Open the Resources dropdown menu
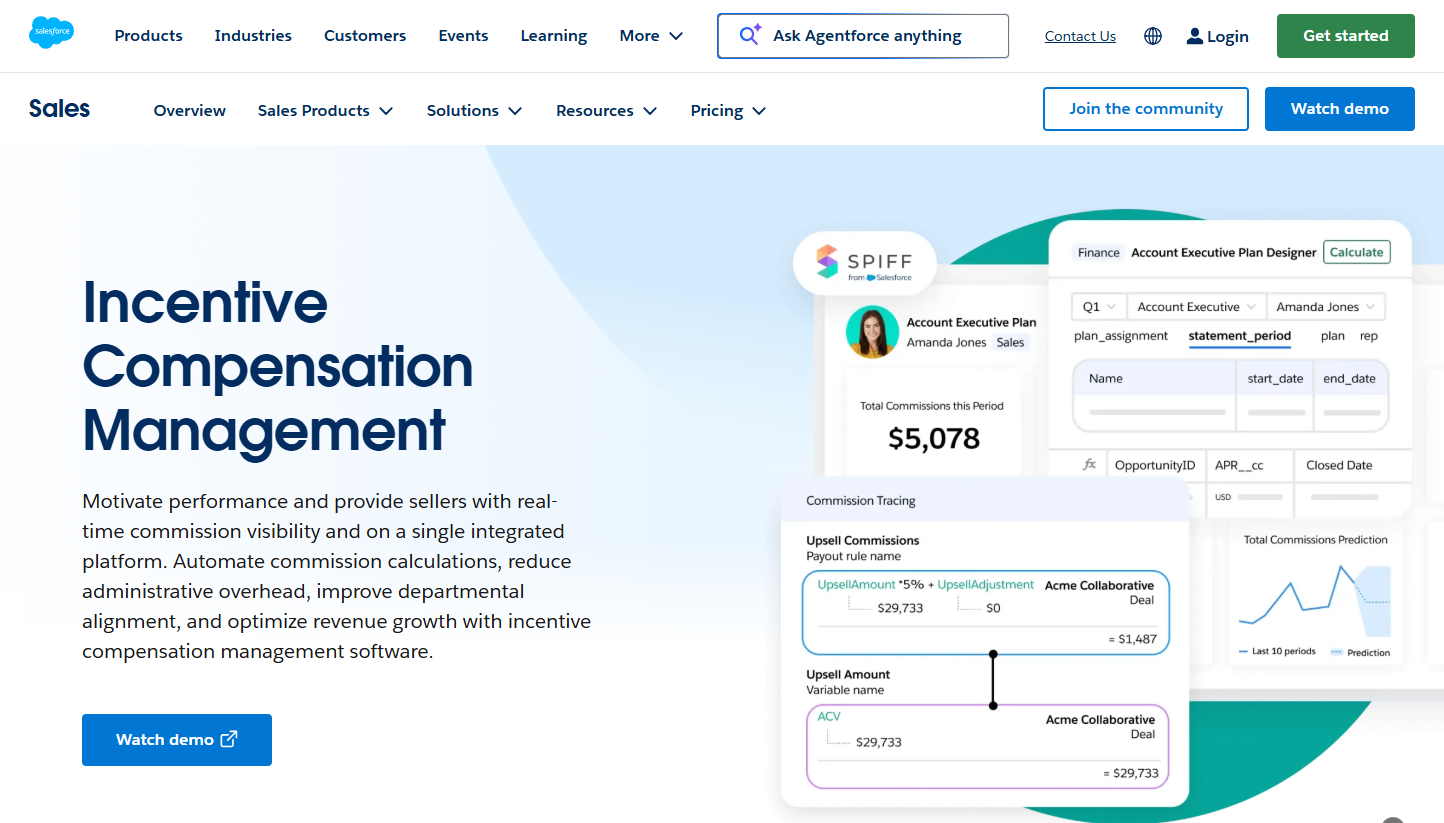Screen dimensions: 1444x823 tap(606, 111)
